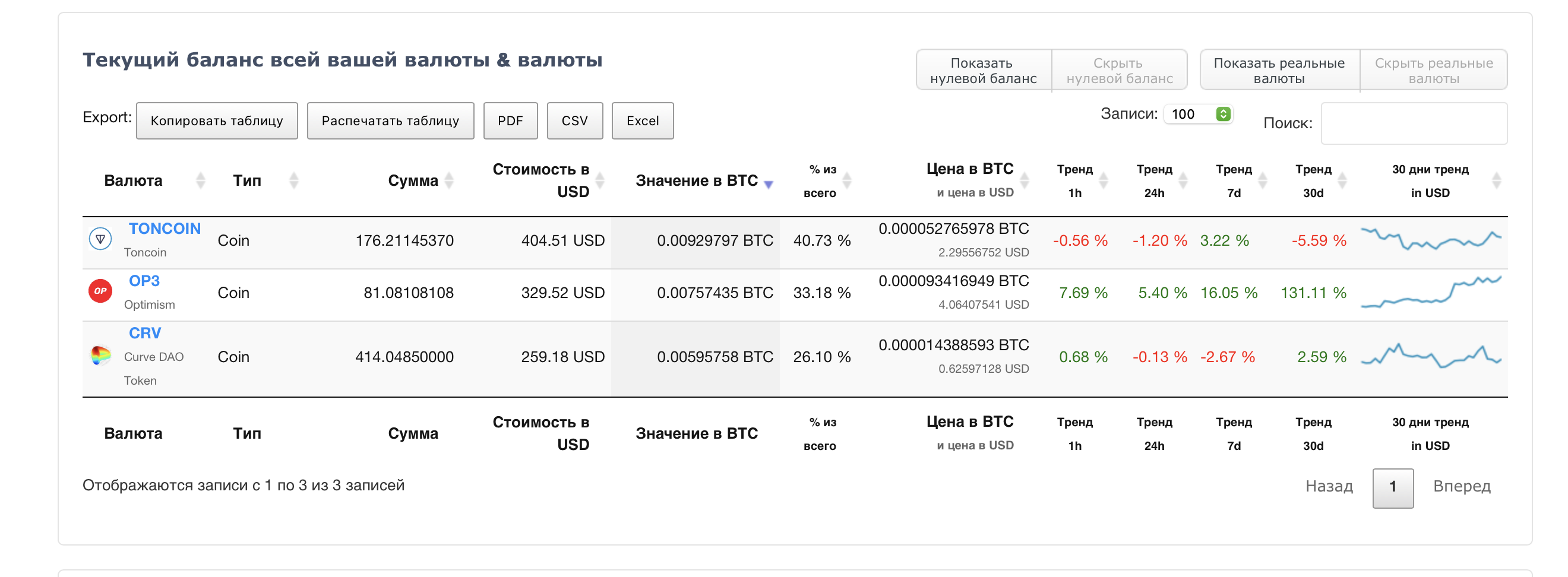Screen dimensions: 1568x577
Task: Sort by Стоимость в USD arrows
Action: [x=599, y=180]
